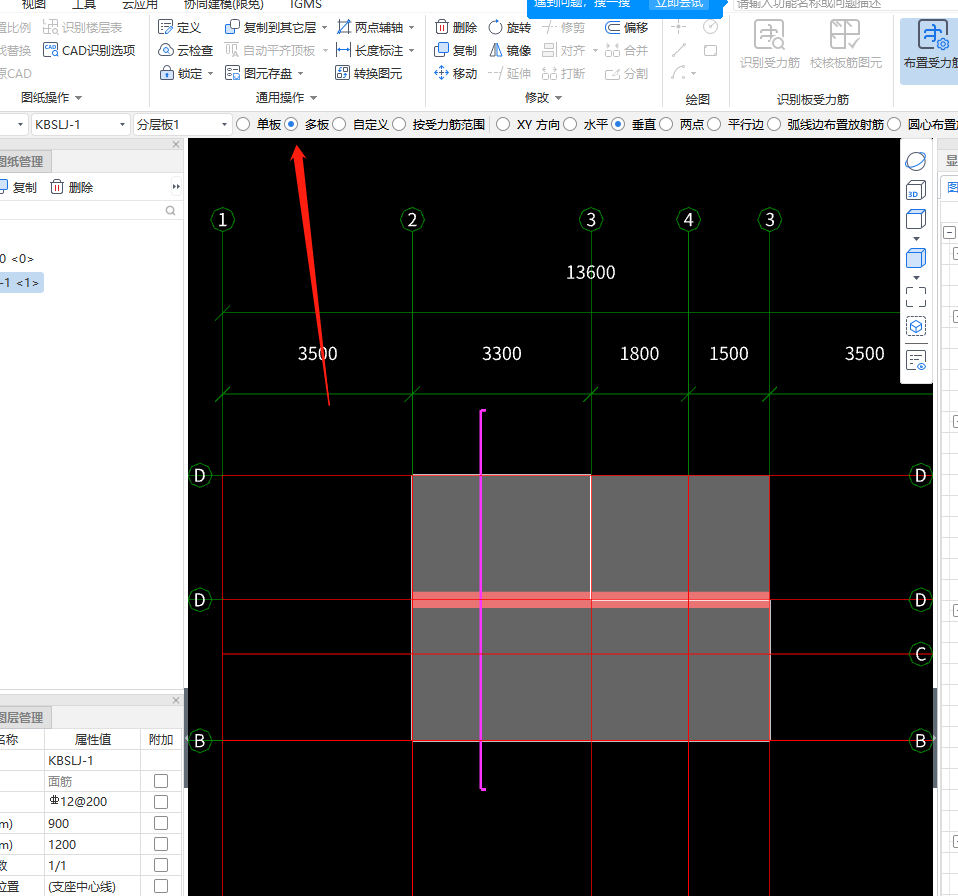Click the search icon in drawing panel
This screenshot has width=958, height=896.
(x=170, y=211)
